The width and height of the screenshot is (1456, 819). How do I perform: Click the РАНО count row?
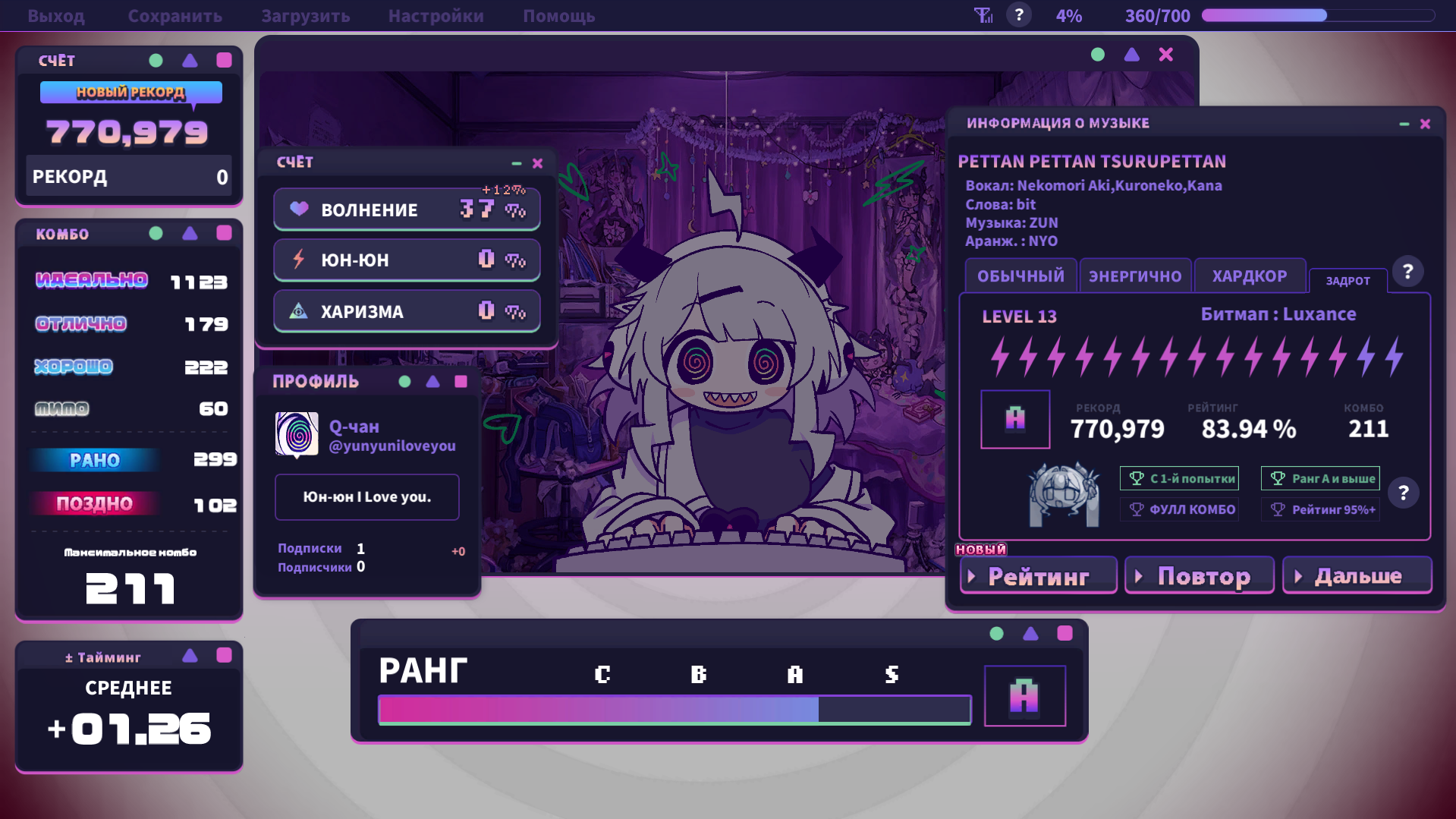[x=135, y=459]
